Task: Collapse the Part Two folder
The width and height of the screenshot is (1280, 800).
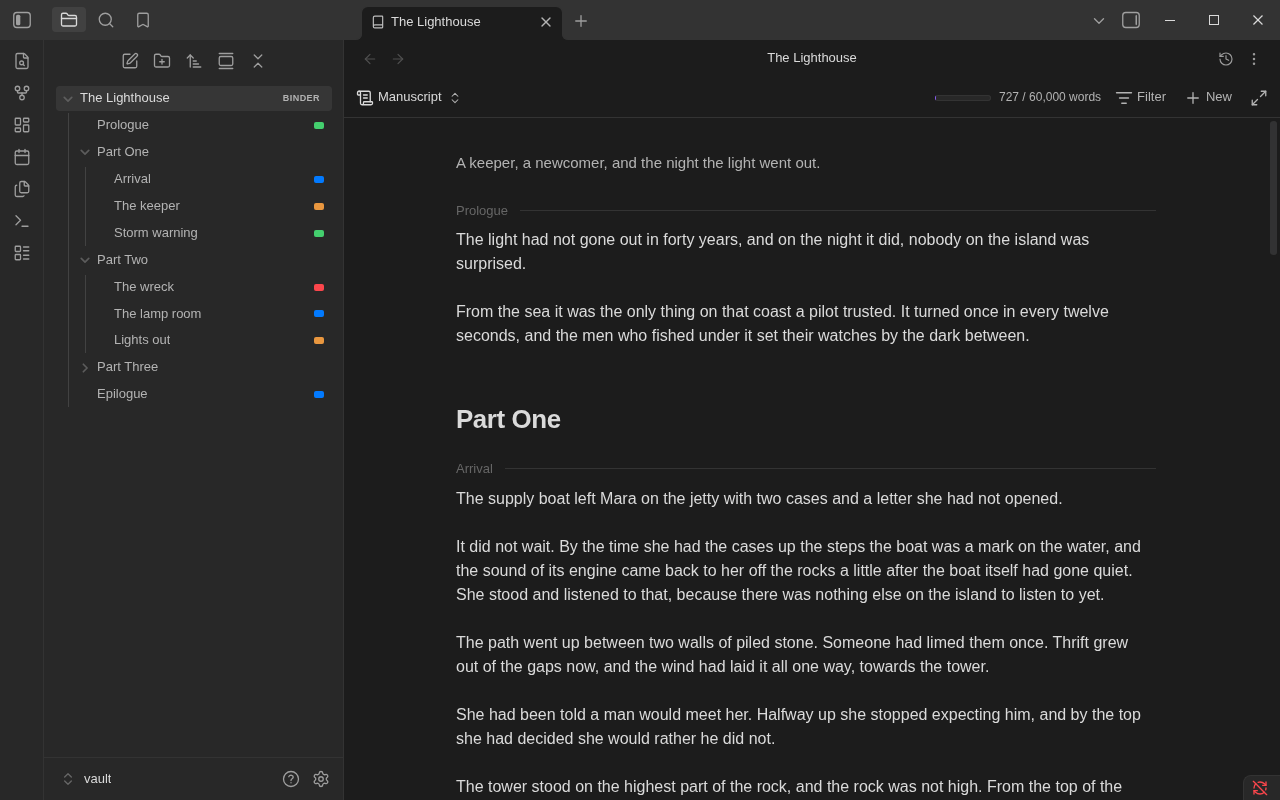Action: [x=85, y=260]
